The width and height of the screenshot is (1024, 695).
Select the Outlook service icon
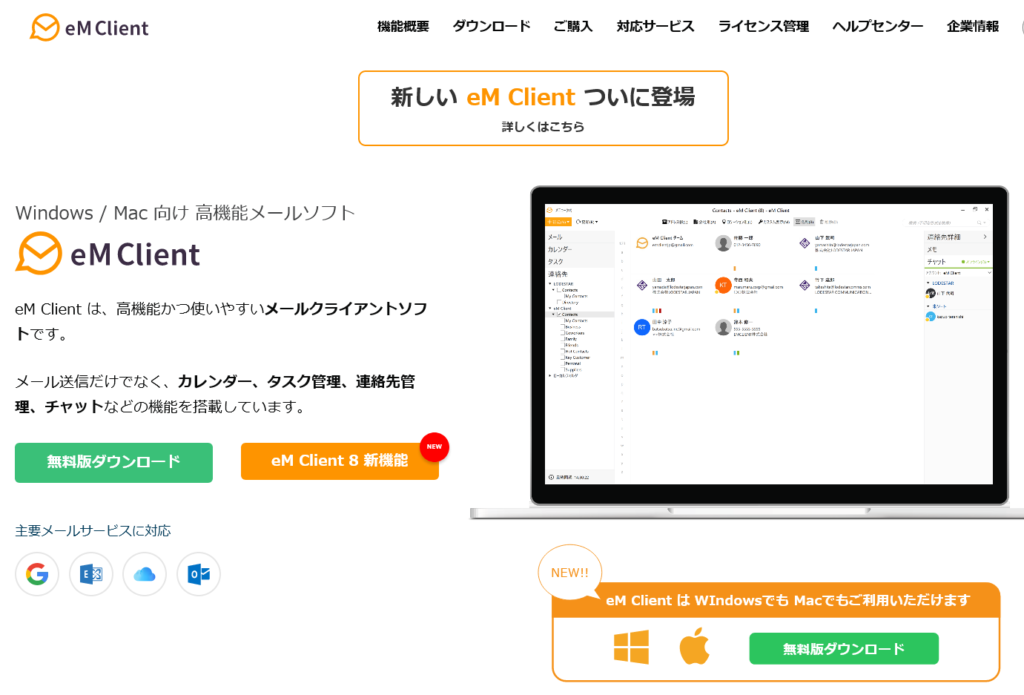click(197, 574)
